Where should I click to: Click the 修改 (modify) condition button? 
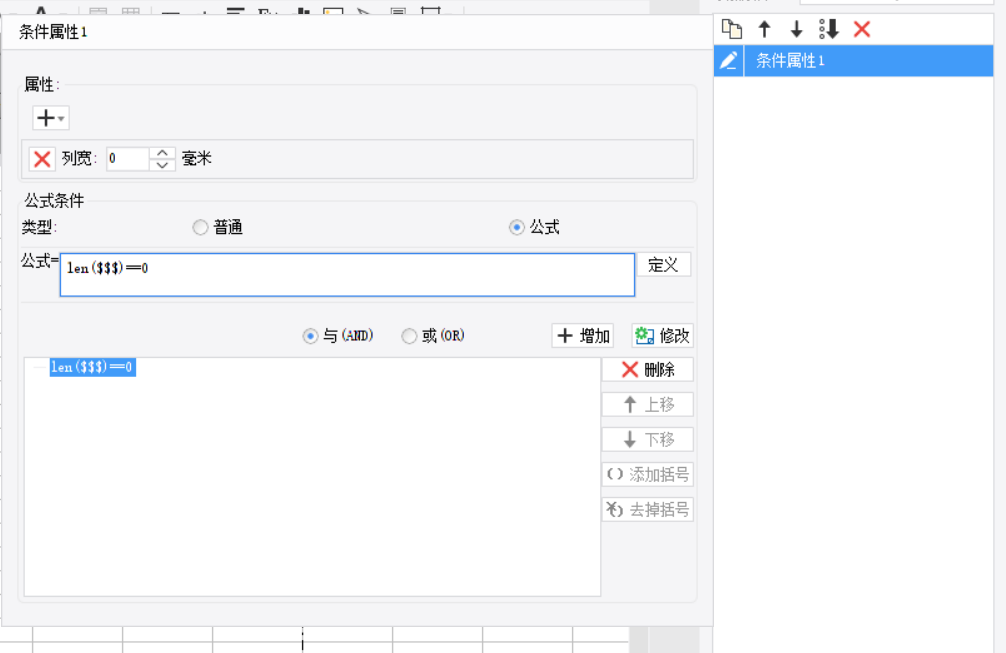click(x=662, y=336)
